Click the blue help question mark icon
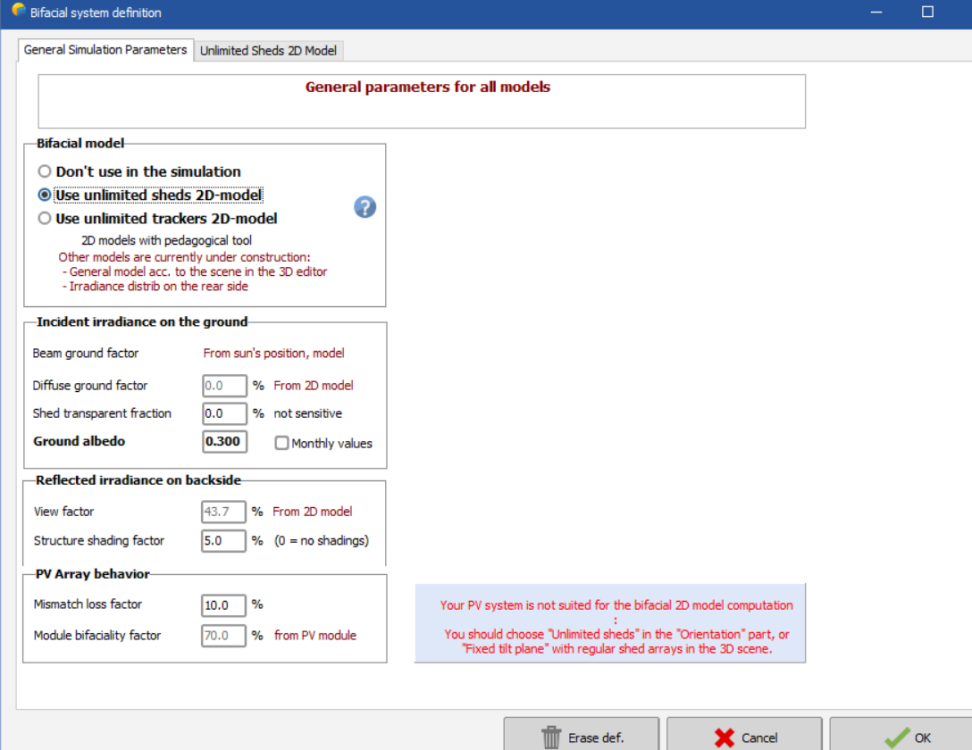 pyautogui.click(x=365, y=207)
